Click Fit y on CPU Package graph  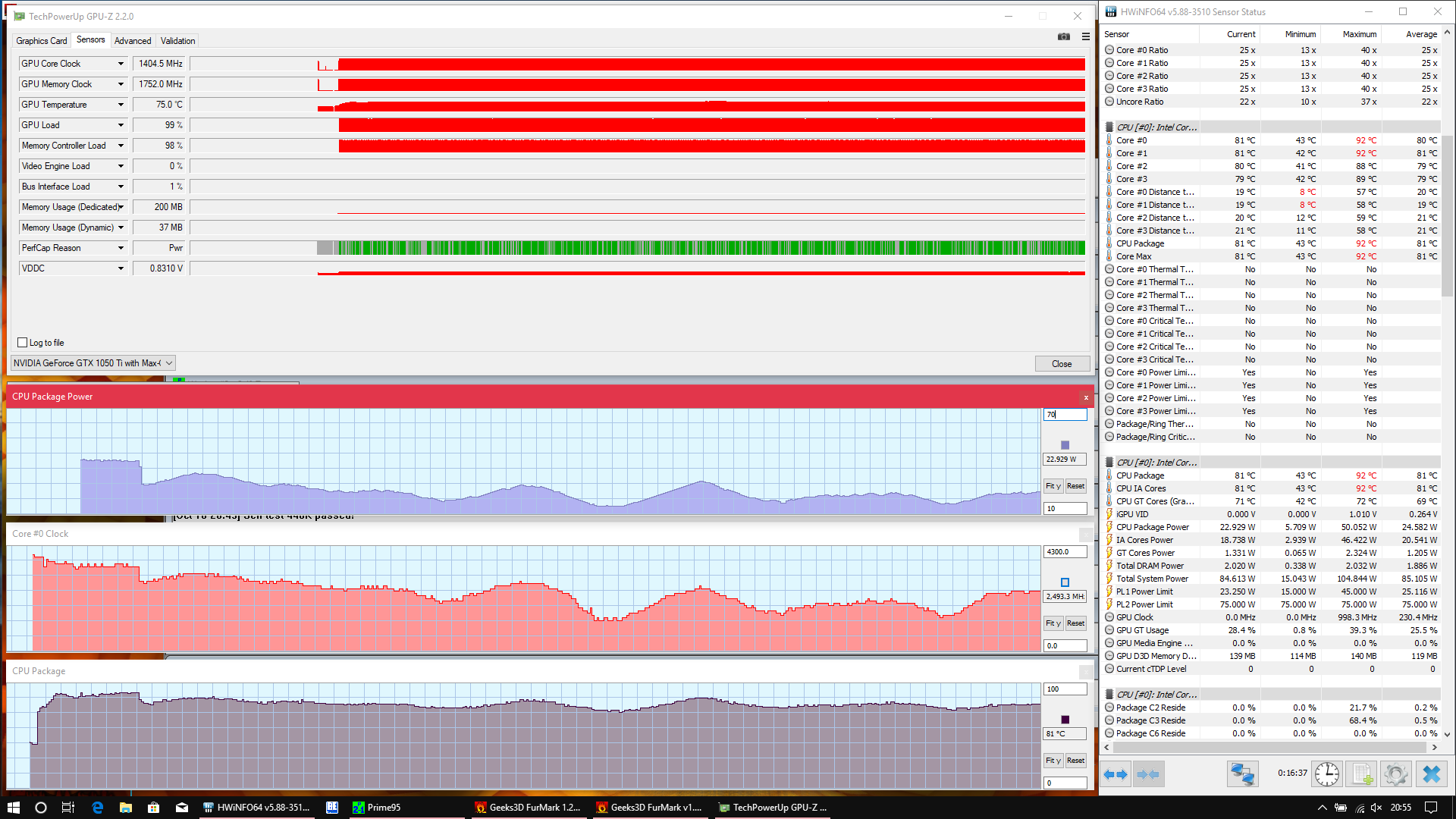click(1053, 761)
